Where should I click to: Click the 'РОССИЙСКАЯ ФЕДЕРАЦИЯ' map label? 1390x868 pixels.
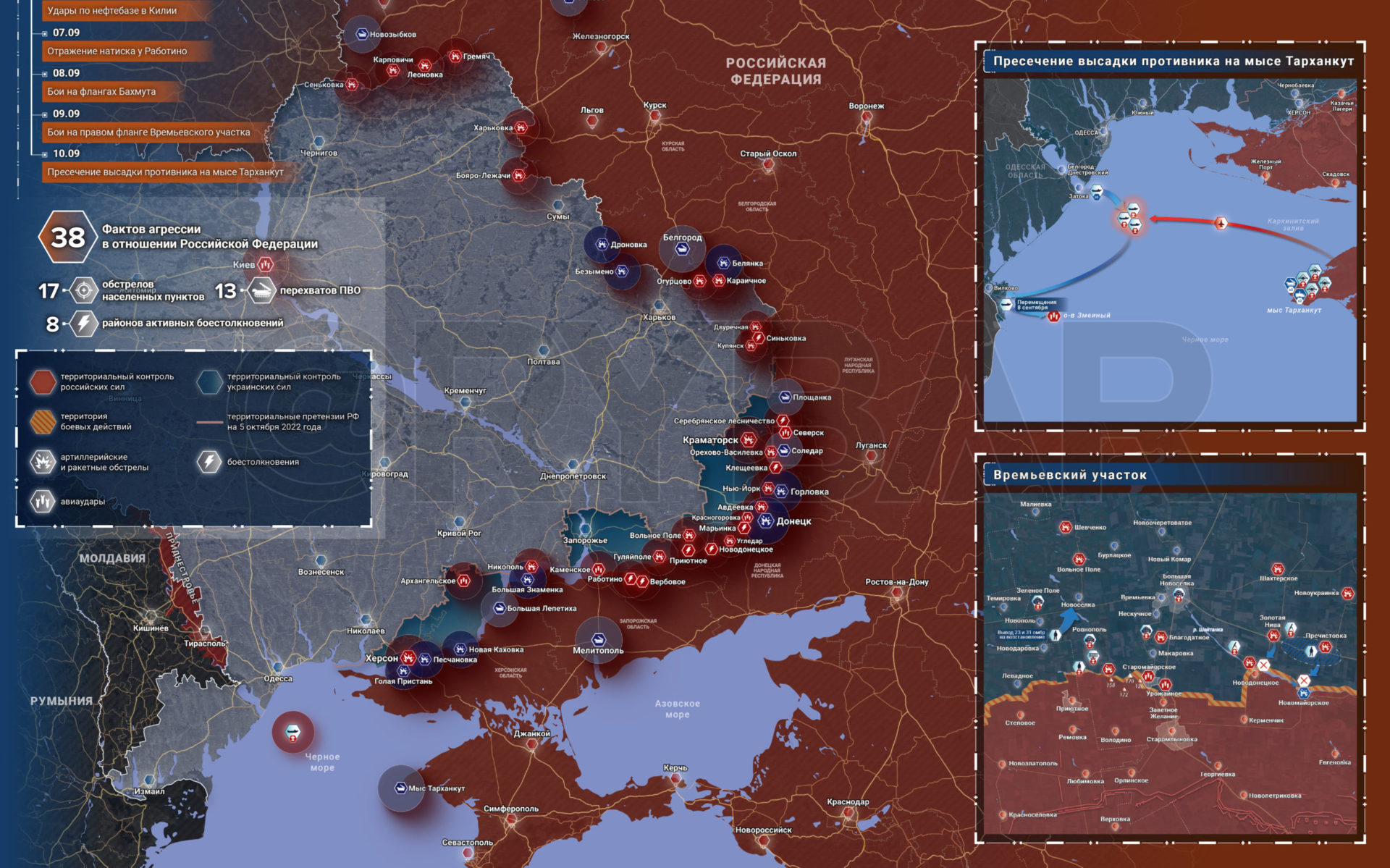[x=776, y=71]
